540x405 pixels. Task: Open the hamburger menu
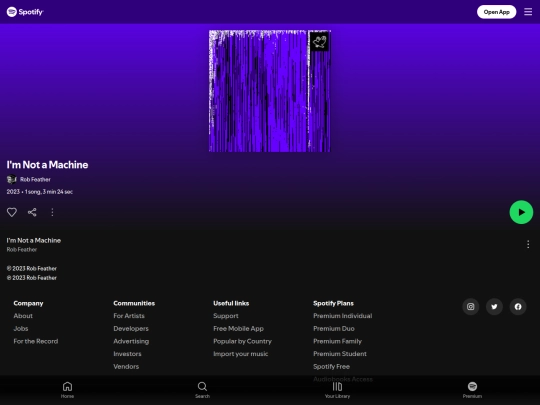click(x=528, y=12)
